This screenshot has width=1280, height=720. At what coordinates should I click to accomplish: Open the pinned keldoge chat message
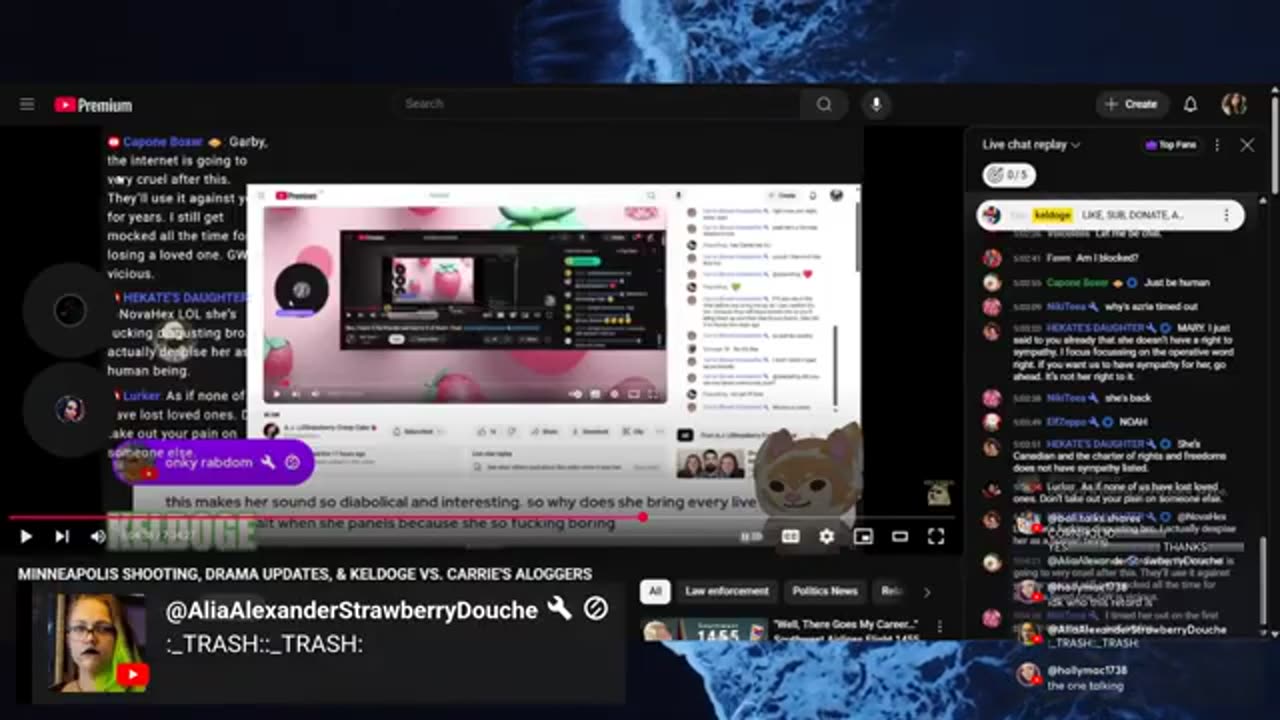click(x=1110, y=215)
